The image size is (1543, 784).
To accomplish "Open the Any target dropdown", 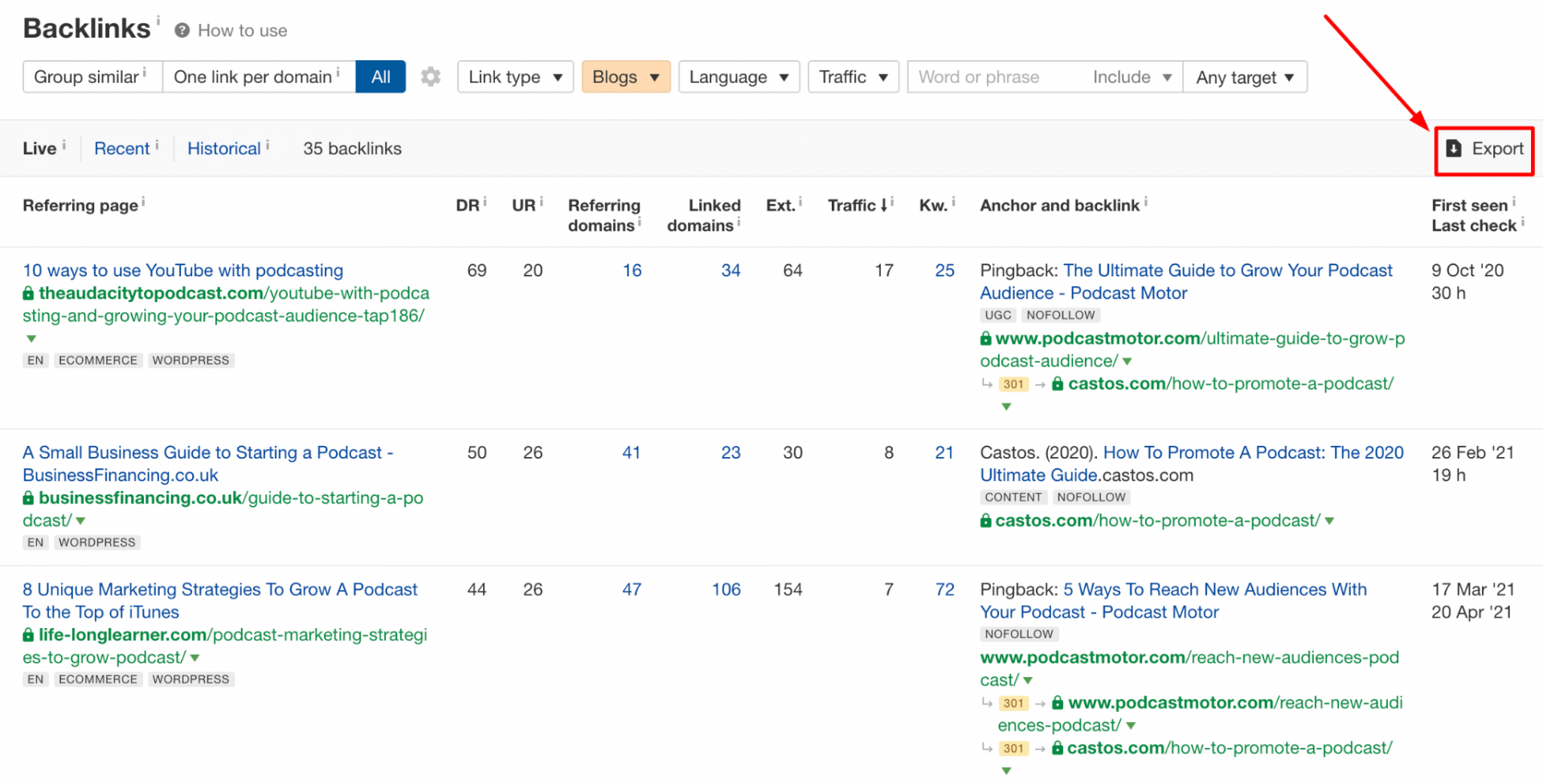I will (1245, 77).
